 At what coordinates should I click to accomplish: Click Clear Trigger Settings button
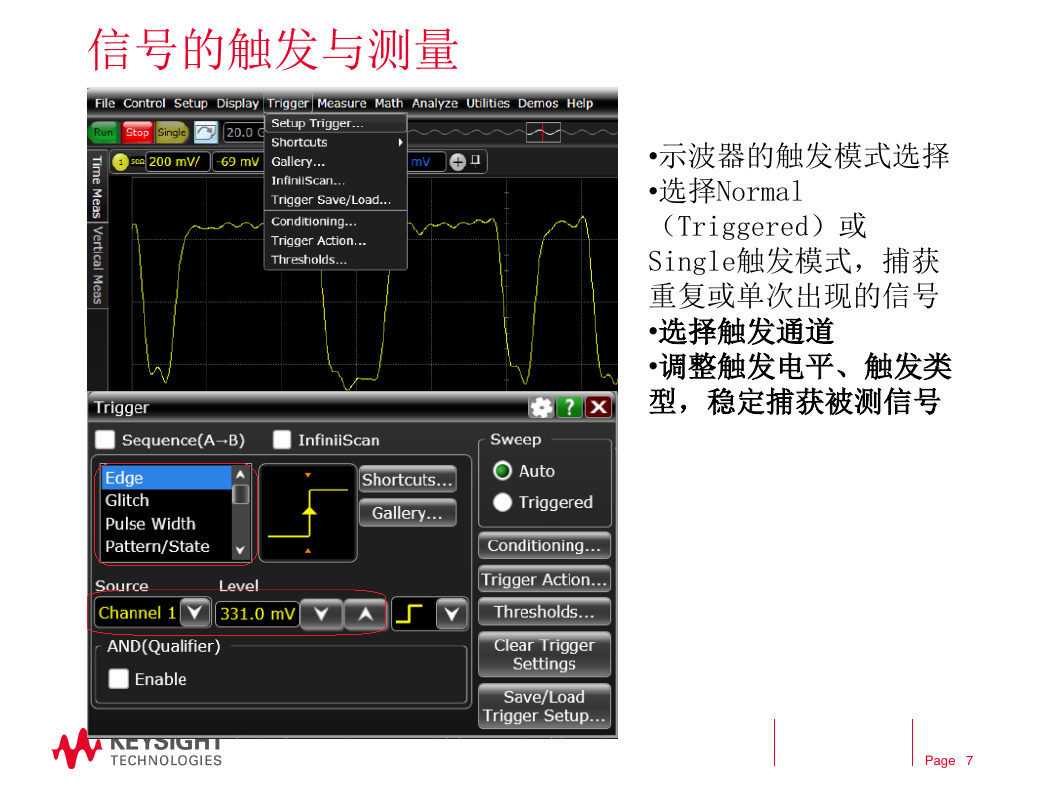click(544, 655)
